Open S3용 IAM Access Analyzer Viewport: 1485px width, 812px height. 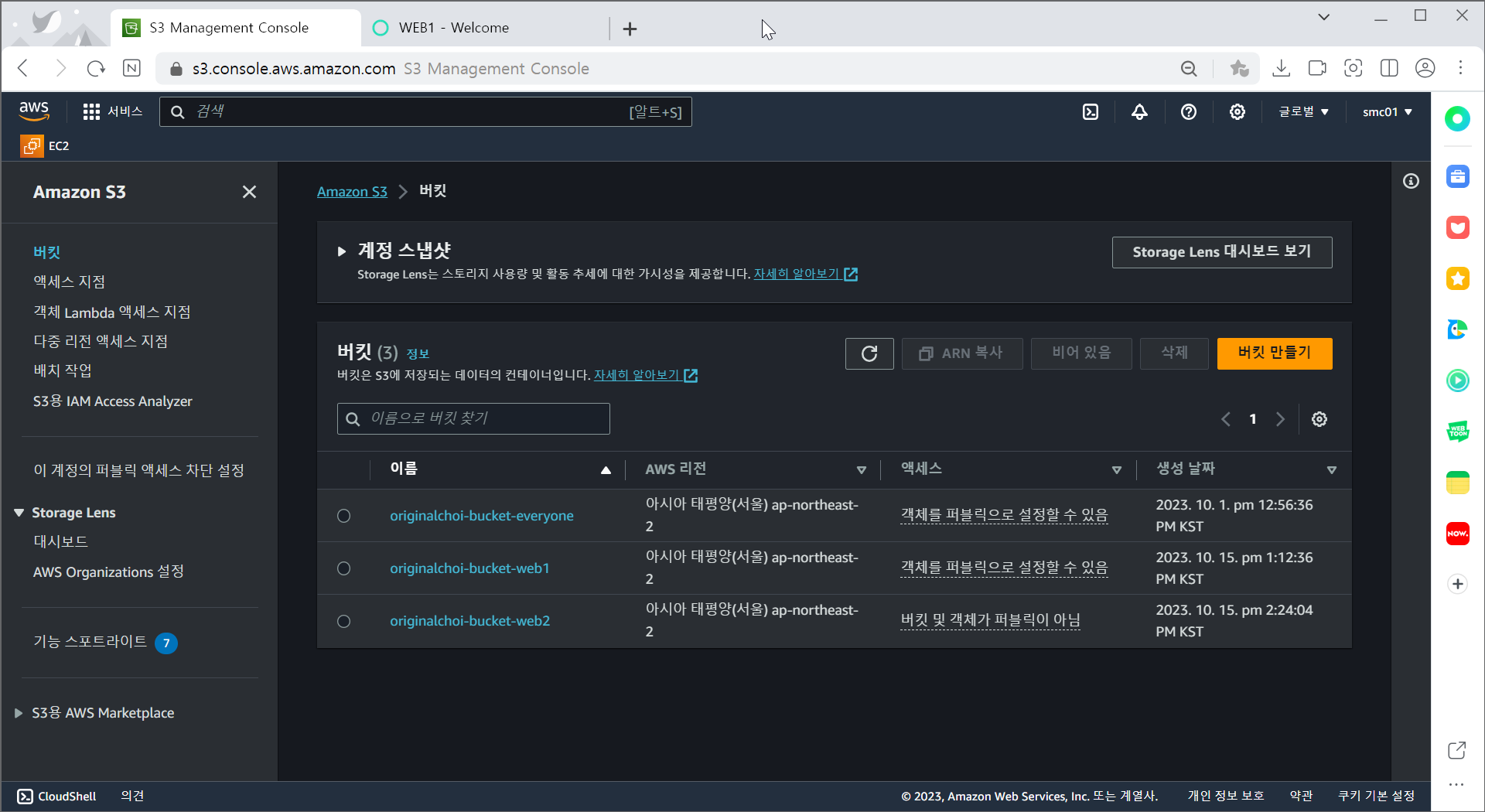(113, 401)
